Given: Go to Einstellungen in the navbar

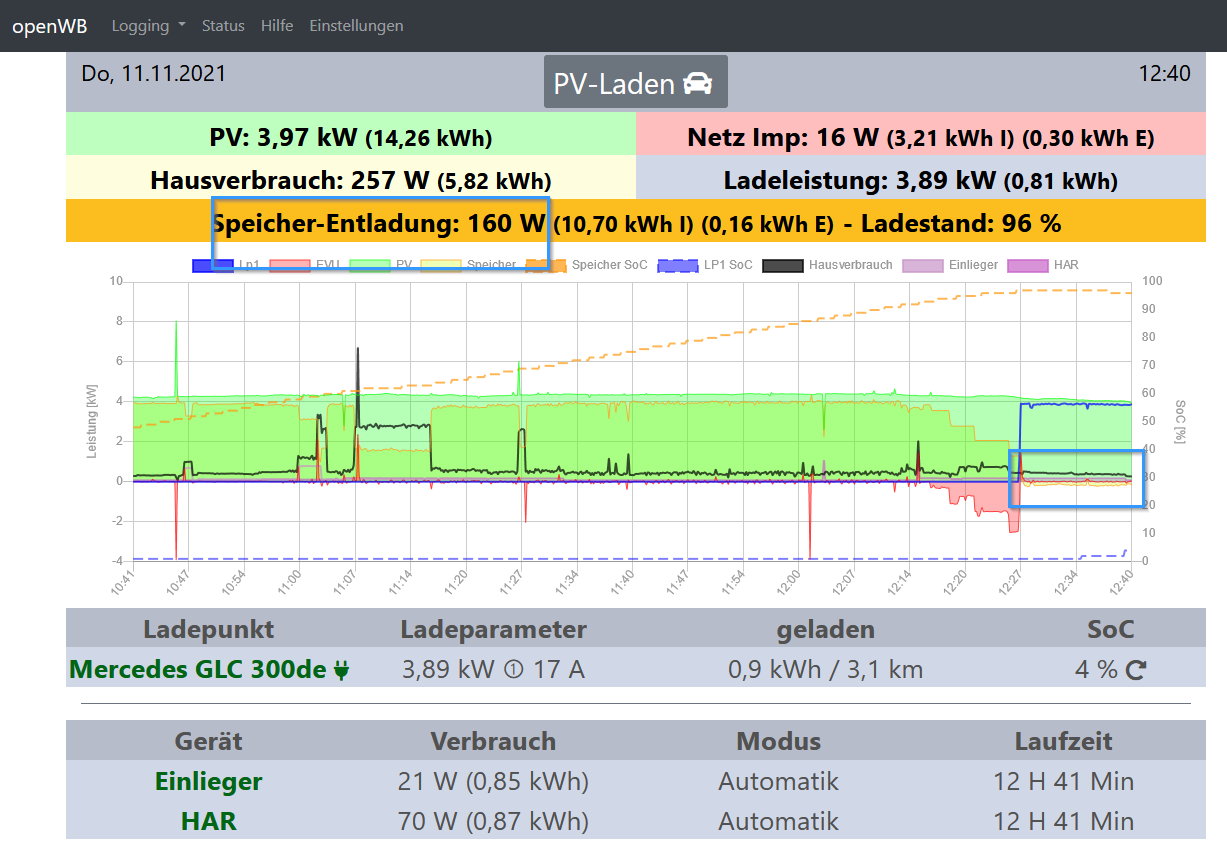Looking at the screenshot, I should coord(356,26).
